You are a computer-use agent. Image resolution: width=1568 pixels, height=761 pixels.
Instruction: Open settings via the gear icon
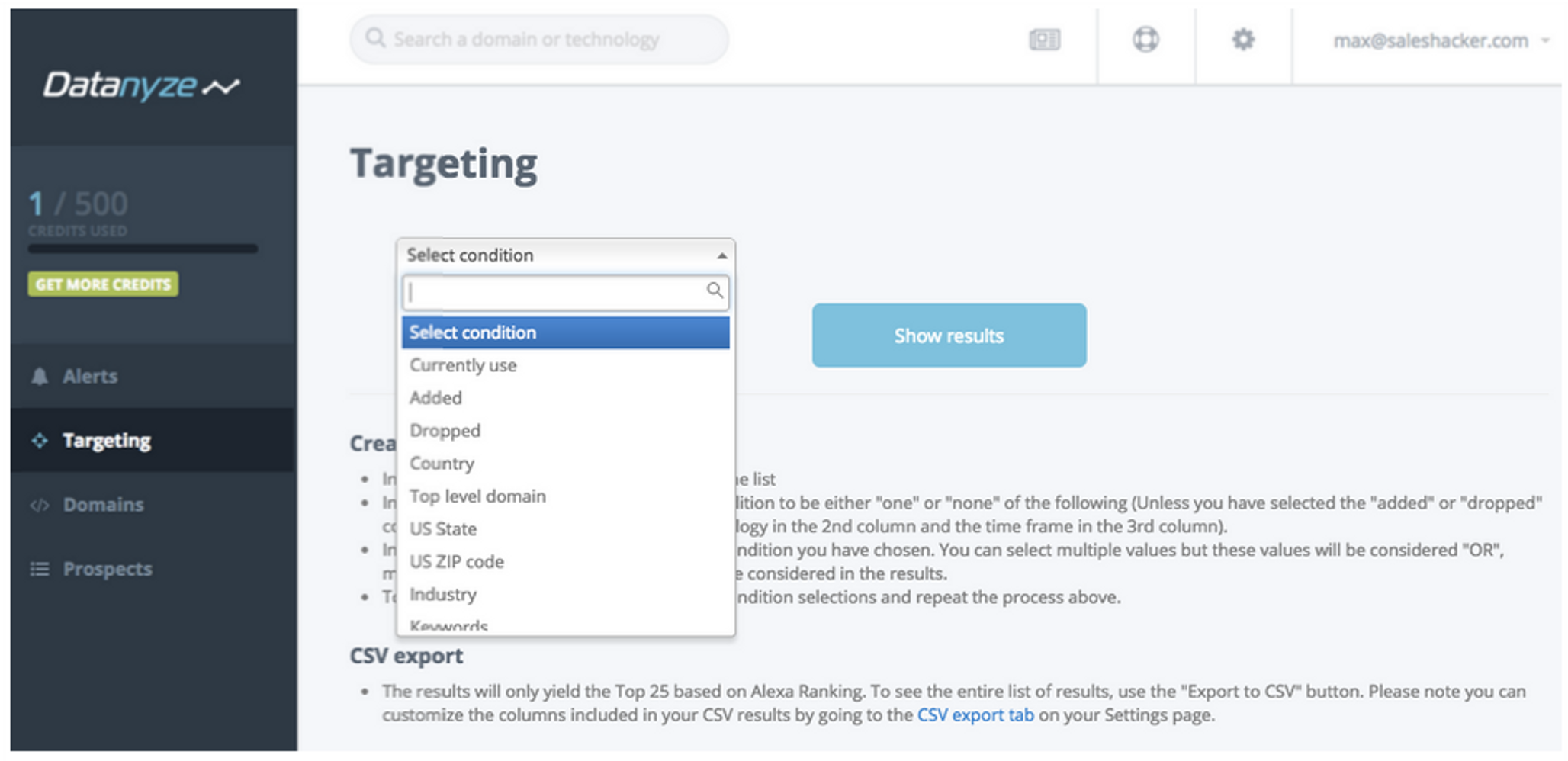click(x=1243, y=40)
